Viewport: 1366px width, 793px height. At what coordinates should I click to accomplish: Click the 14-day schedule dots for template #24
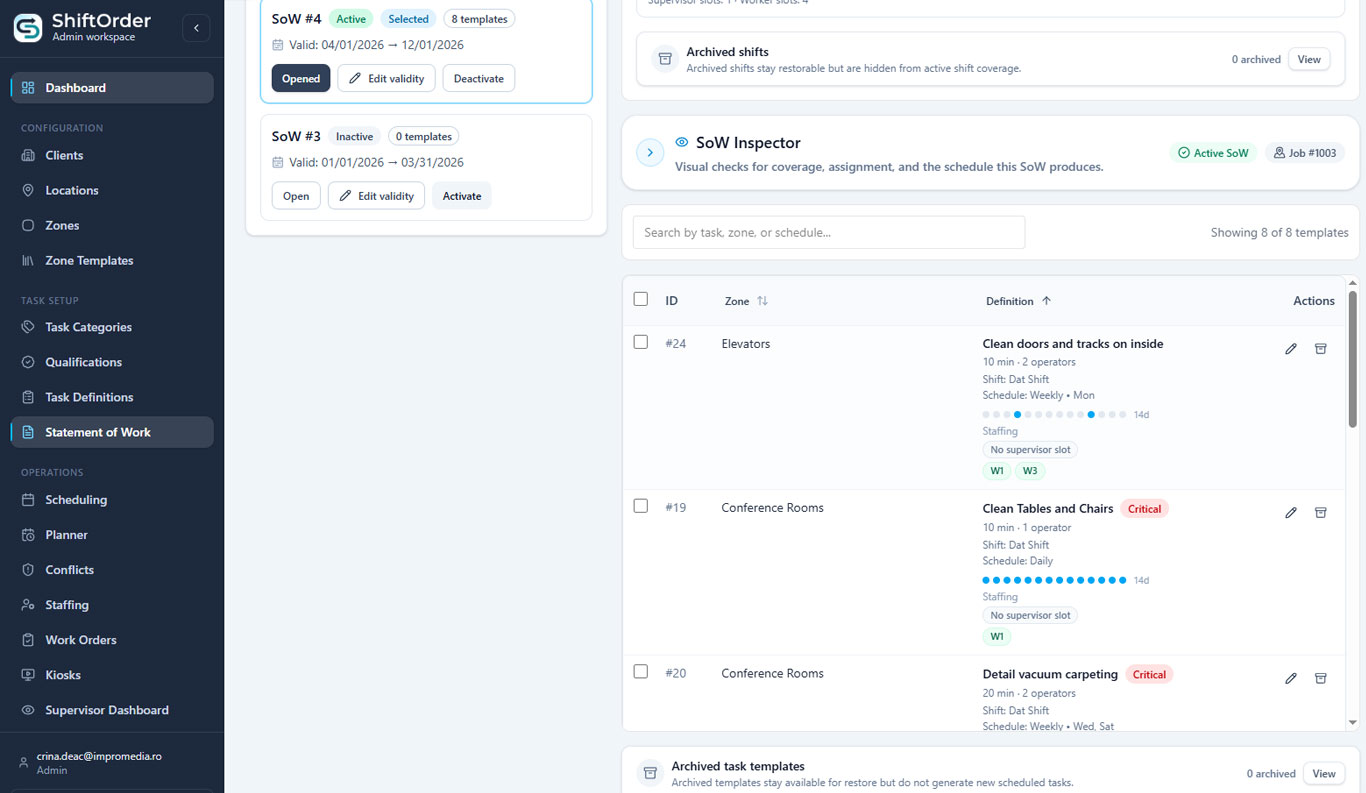[x=1054, y=414]
